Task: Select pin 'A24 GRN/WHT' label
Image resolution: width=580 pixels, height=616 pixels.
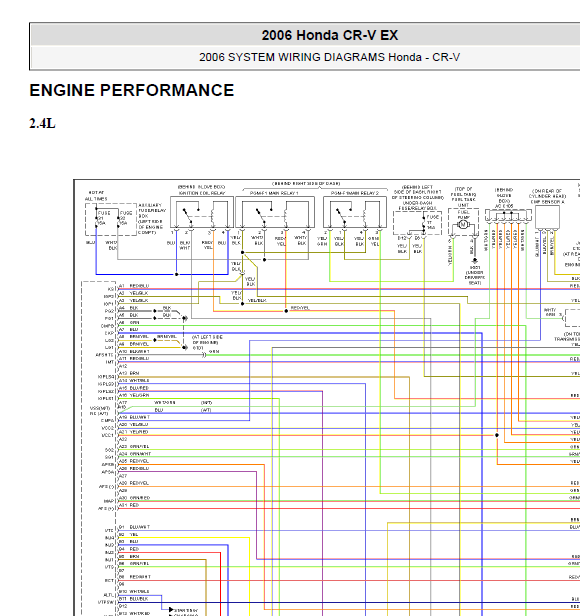Action: point(135,454)
